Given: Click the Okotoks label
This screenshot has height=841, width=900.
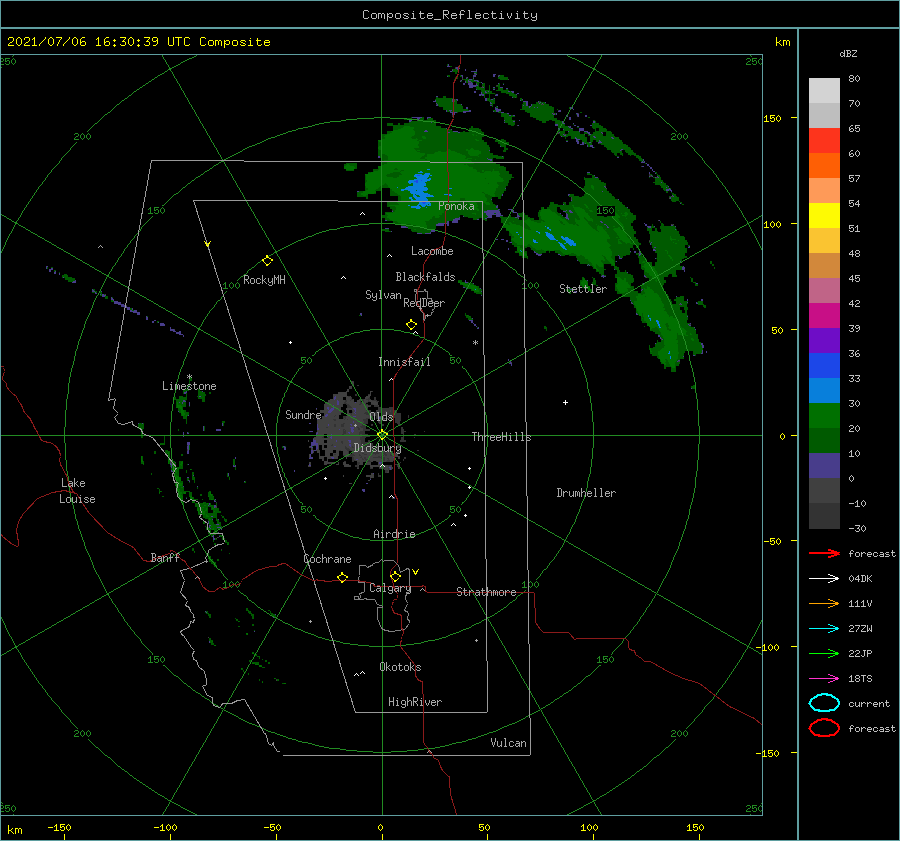Looking at the screenshot, I should click(x=400, y=667).
